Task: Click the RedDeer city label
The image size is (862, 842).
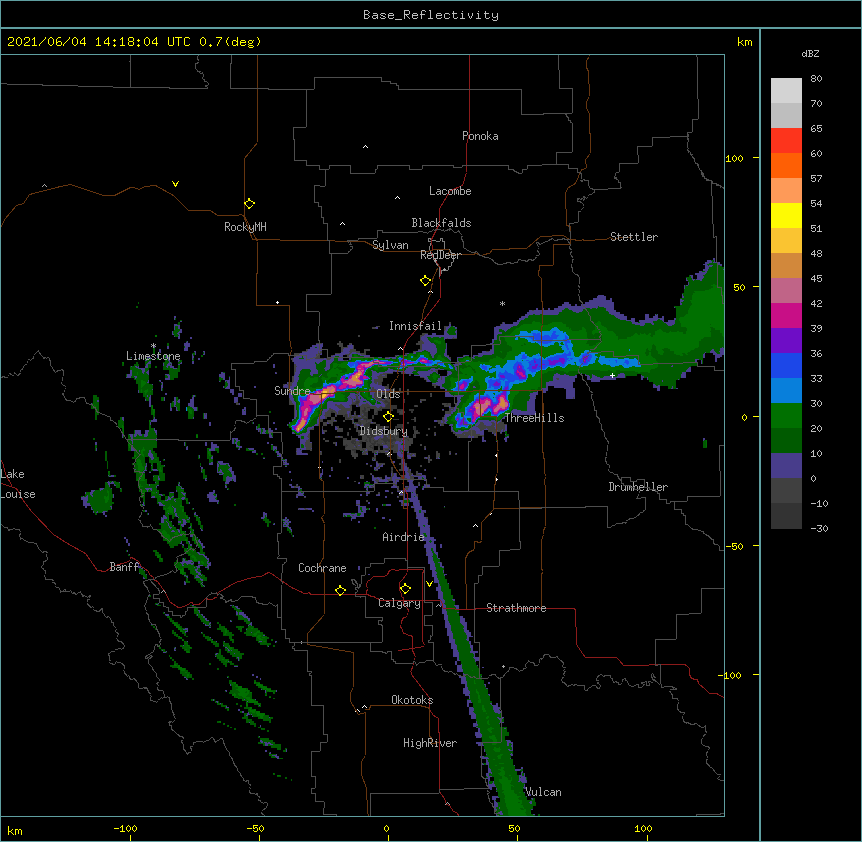Action: coord(440,255)
